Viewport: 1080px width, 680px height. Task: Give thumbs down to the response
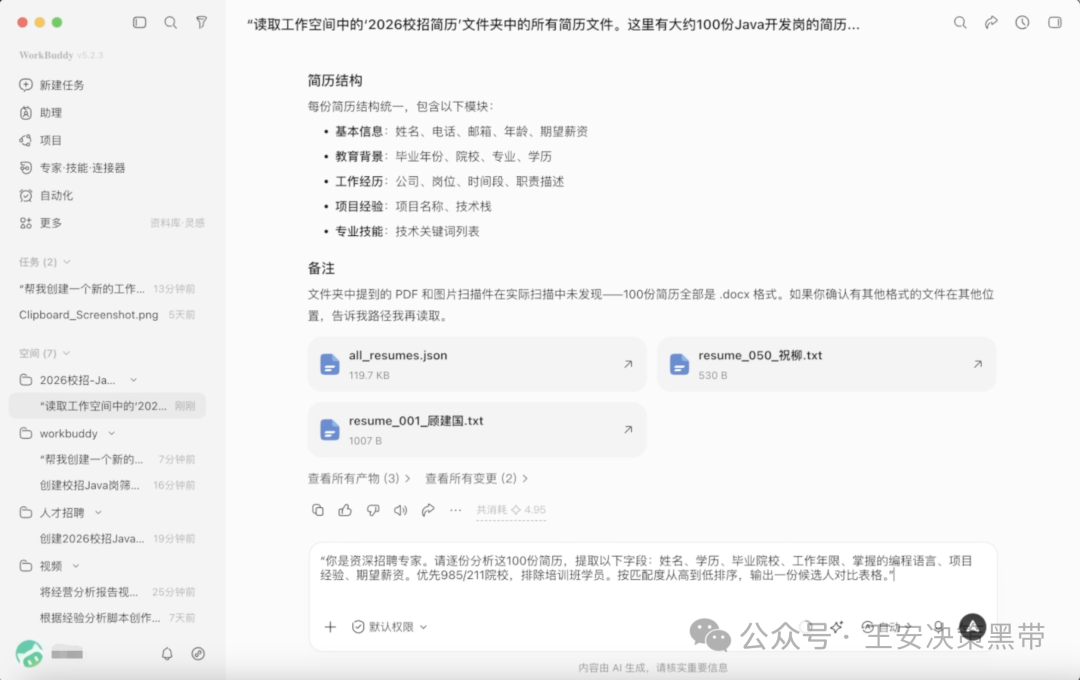point(373,510)
